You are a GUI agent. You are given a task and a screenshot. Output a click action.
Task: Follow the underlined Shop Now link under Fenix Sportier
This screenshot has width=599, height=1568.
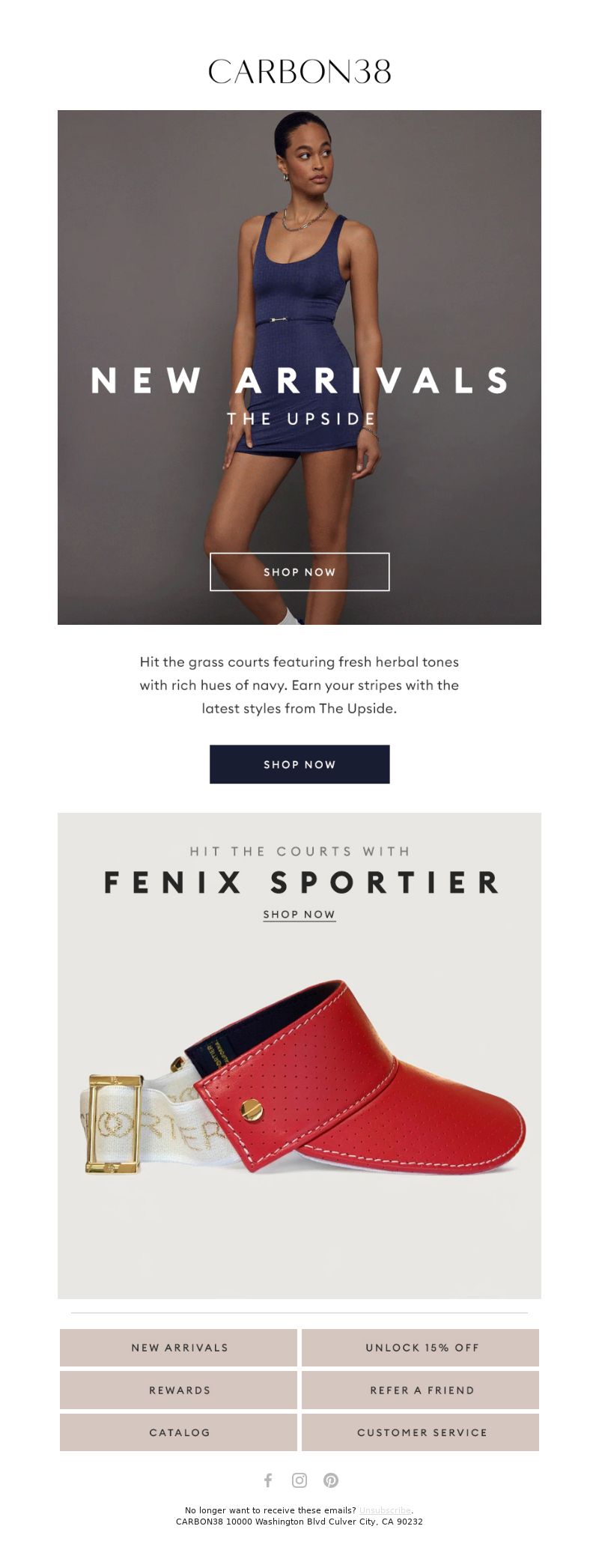click(299, 914)
